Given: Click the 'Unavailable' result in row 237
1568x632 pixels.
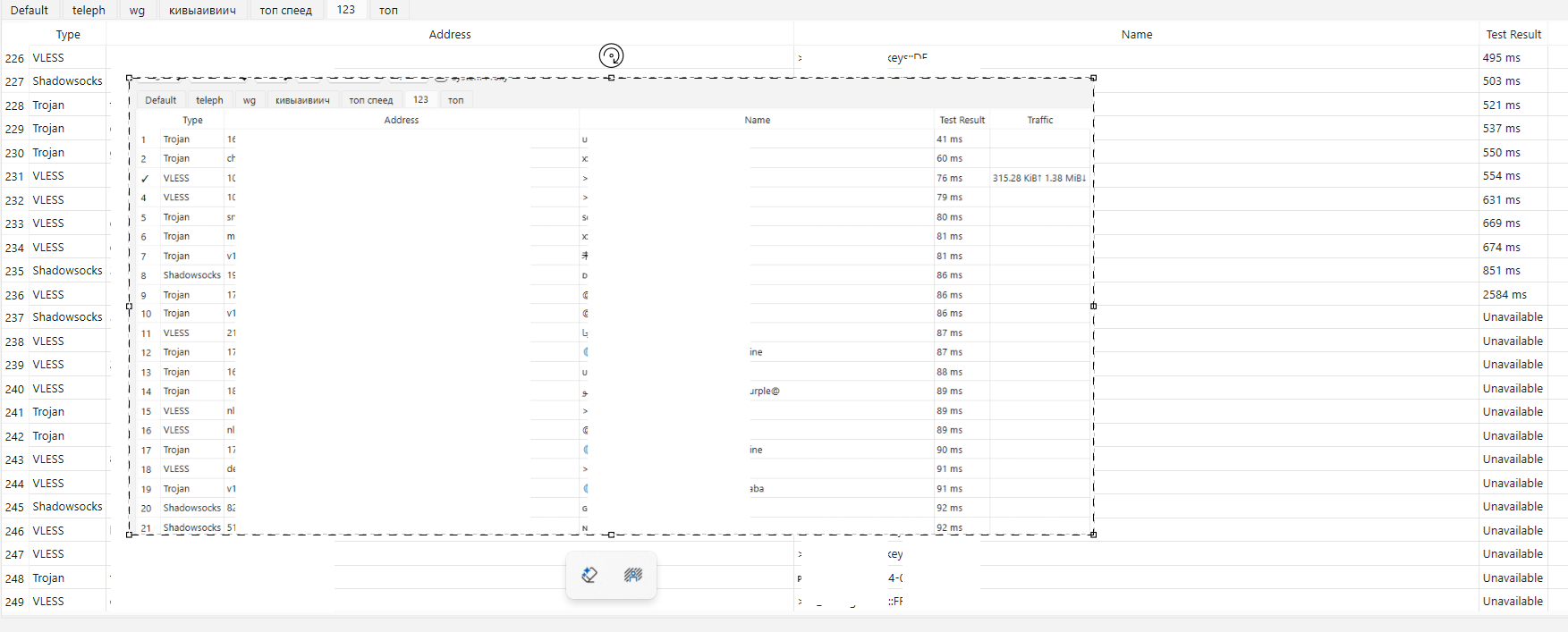Looking at the screenshot, I should pyautogui.click(x=1513, y=316).
